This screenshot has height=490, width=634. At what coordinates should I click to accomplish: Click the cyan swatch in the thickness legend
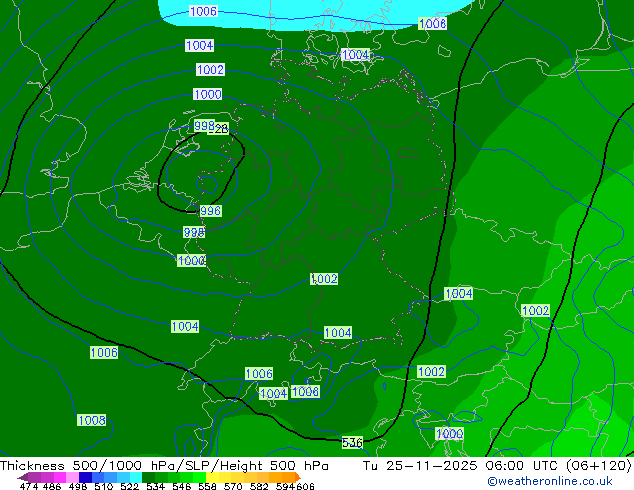(x=136, y=477)
